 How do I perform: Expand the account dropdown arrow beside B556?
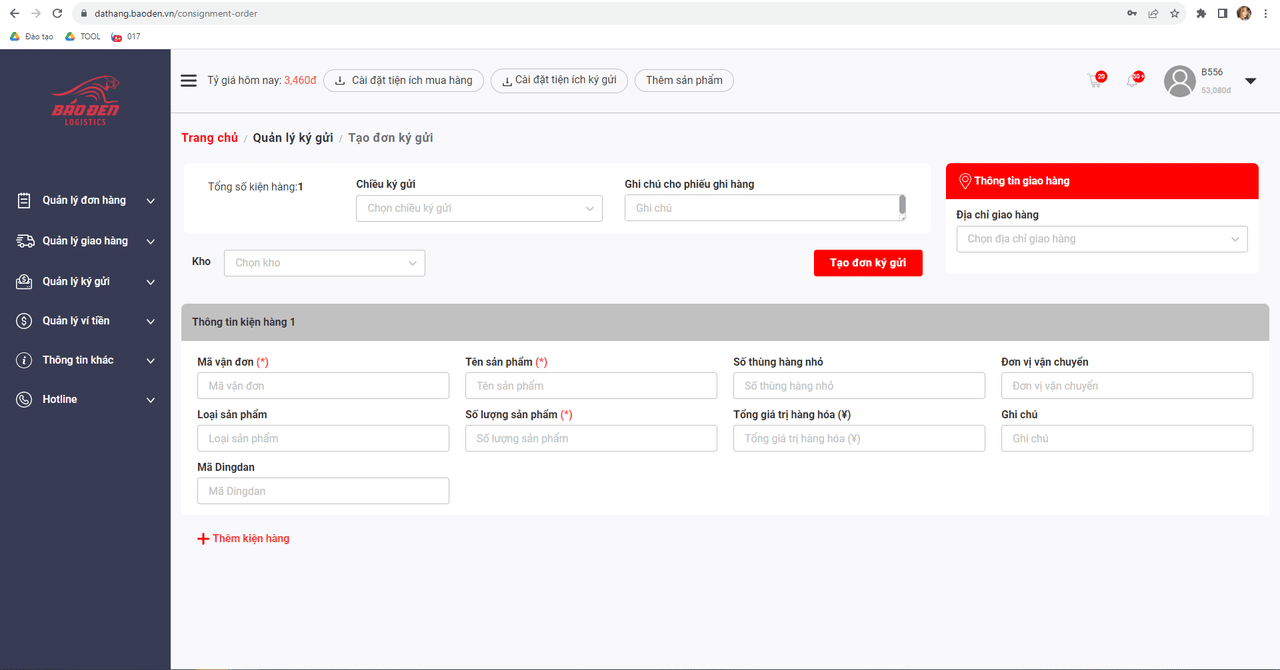(1250, 81)
